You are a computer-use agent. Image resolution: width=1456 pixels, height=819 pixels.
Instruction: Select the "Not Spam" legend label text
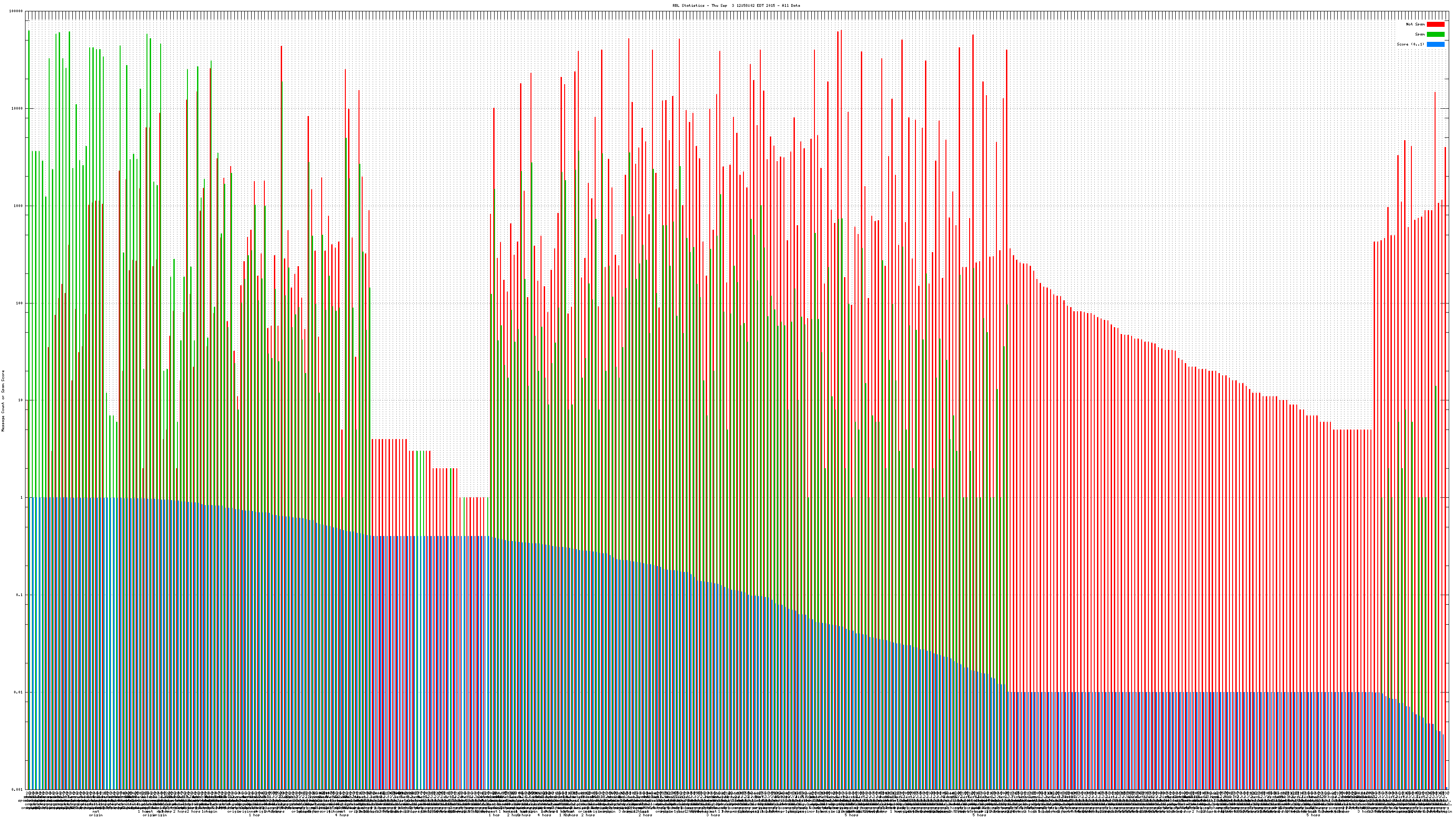(x=1416, y=24)
